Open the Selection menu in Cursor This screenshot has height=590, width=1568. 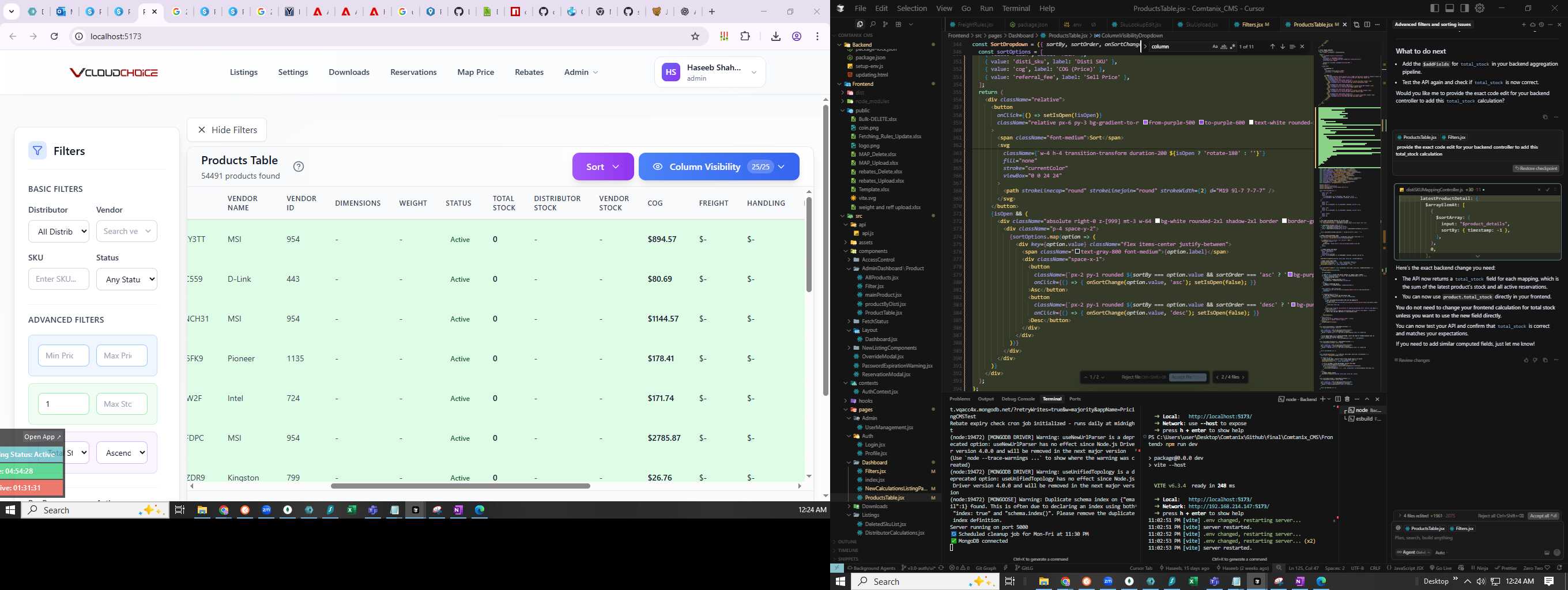912,8
